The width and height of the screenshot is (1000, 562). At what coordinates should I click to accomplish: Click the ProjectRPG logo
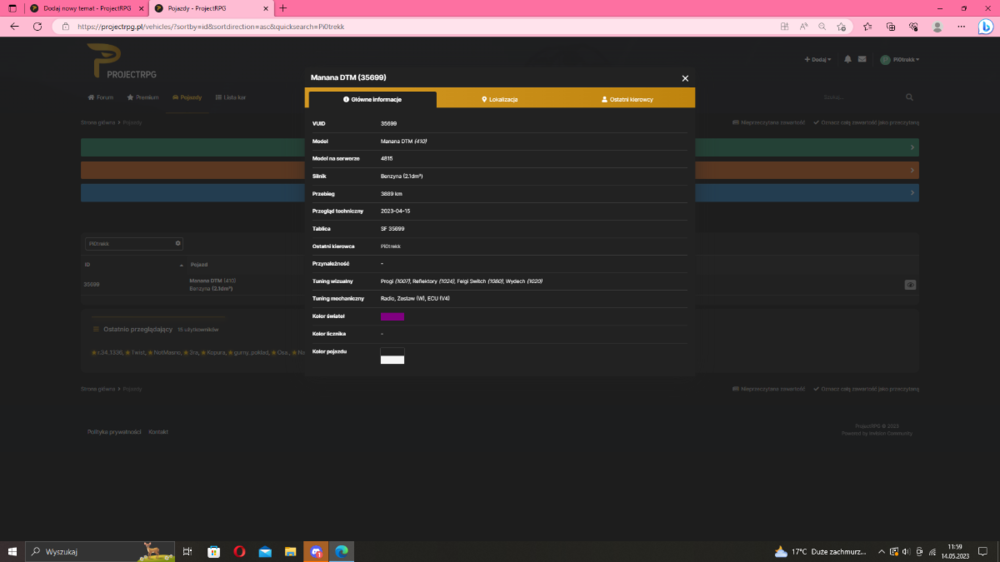pos(122,61)
